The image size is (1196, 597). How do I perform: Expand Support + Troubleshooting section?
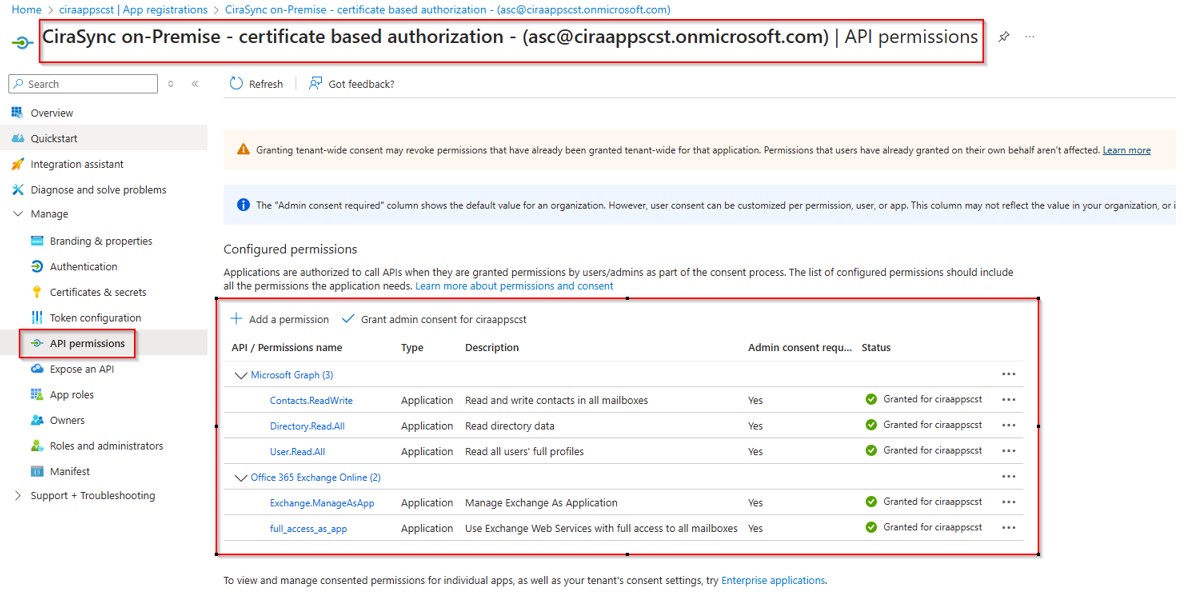click(x=18, y=496)
